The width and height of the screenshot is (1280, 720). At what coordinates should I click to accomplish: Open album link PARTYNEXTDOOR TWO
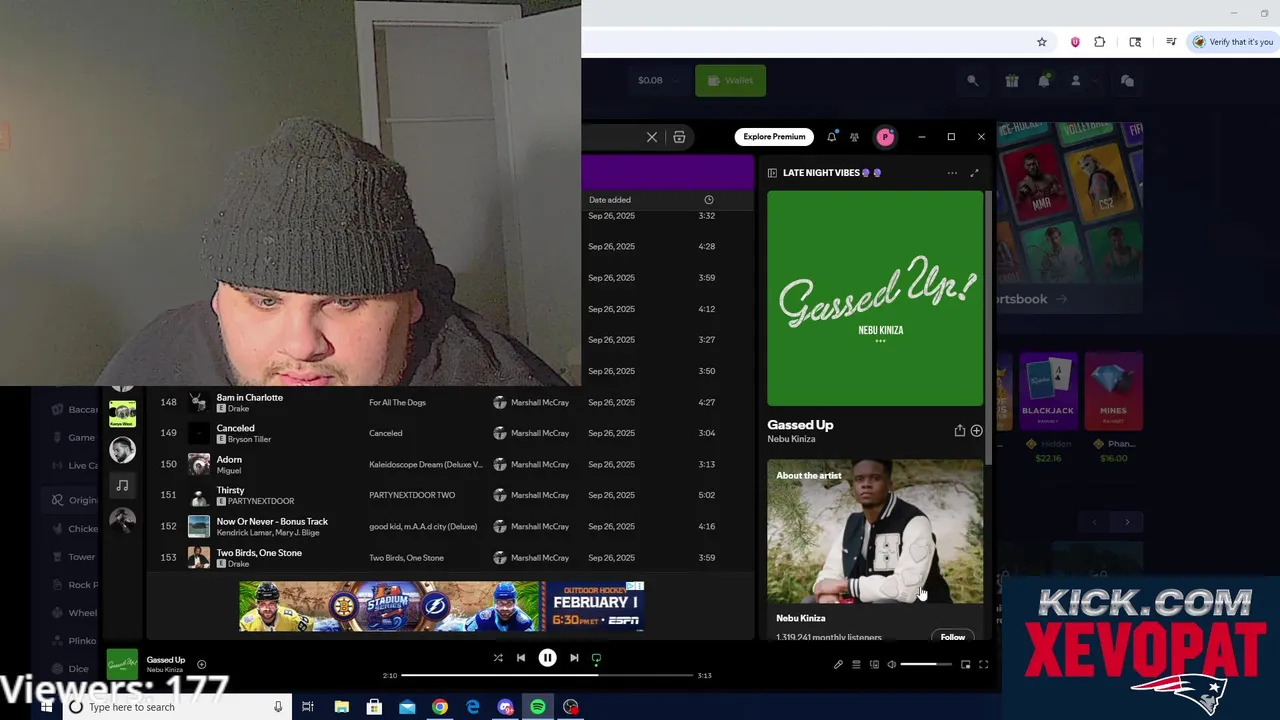(412, 495)
